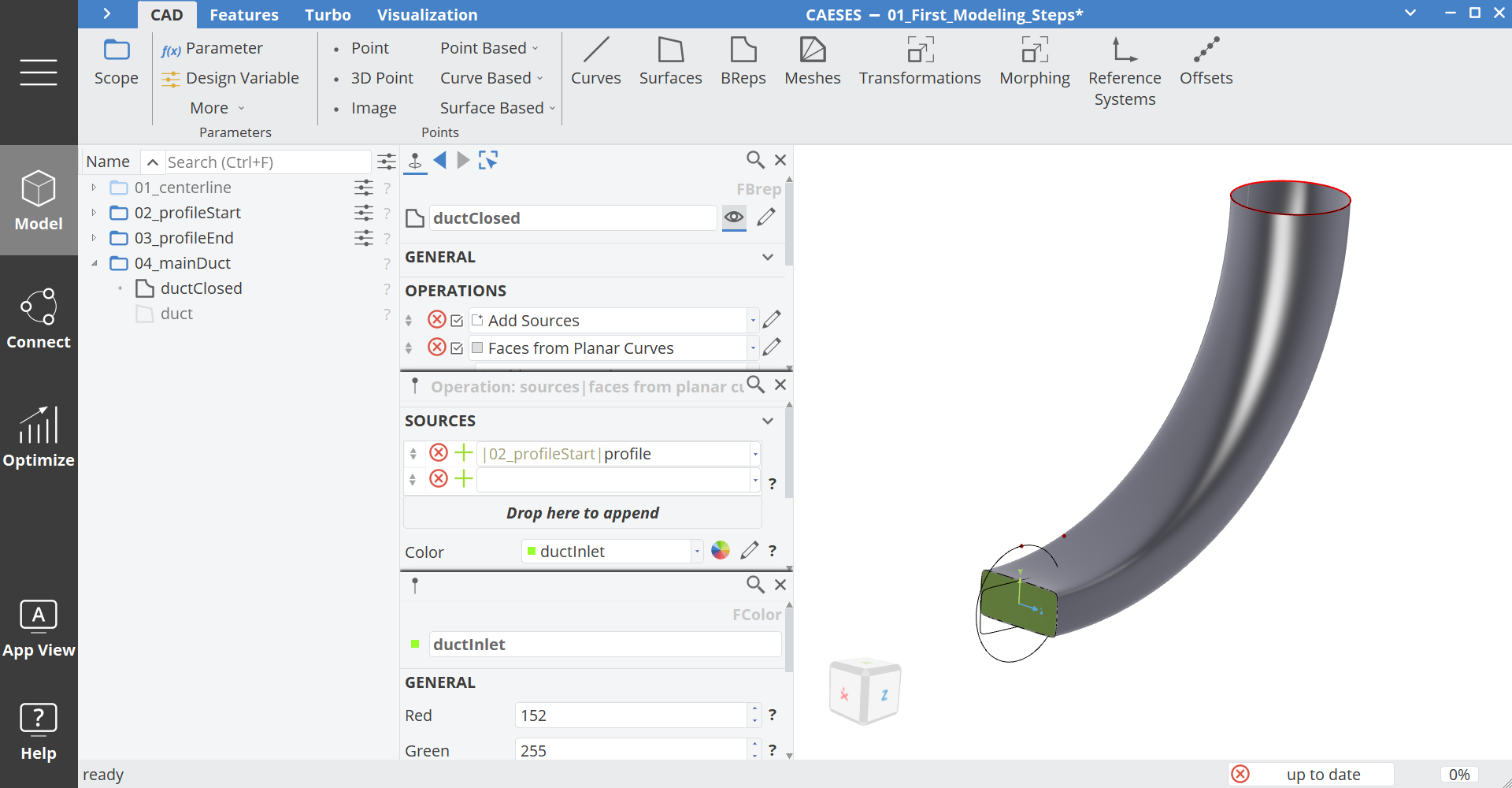Image resolution: width=1512 pixels, height=788 pixels.
Task: Open the color wheel picker for ductInlet
Action: [x=720, y=550]
